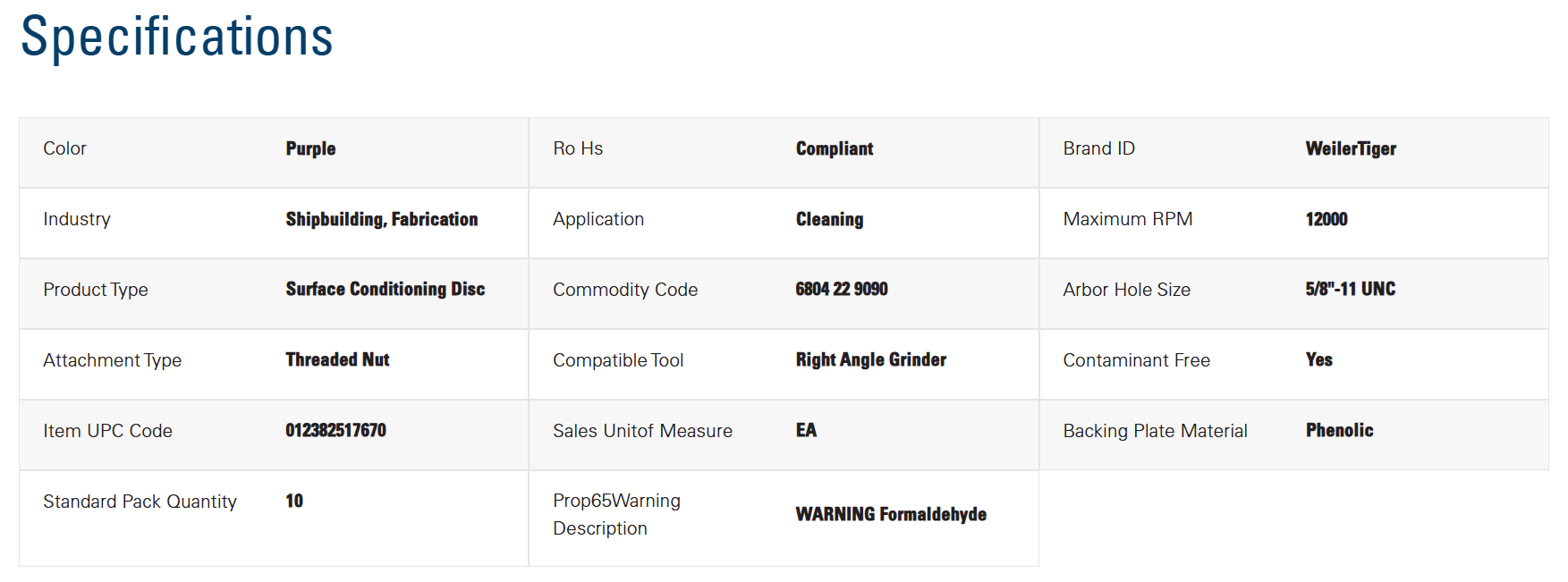Click the RoHS Compliant value

[834, 148]
